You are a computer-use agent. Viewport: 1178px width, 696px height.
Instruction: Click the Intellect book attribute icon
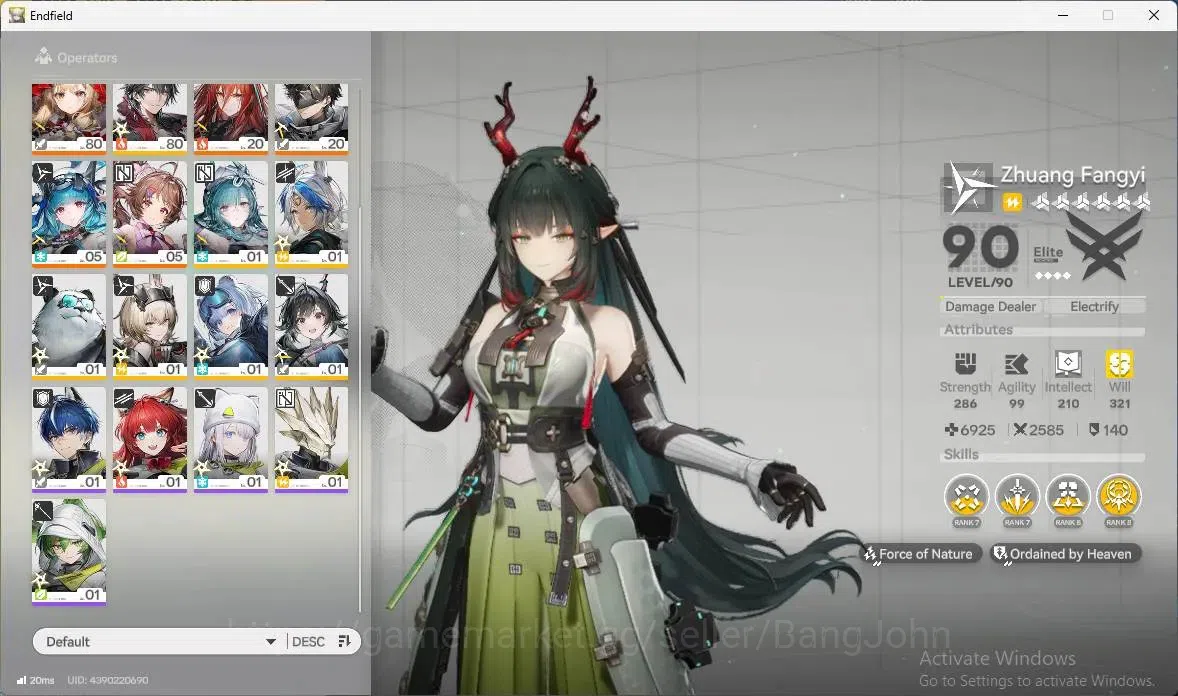[x=1068, y=364]
